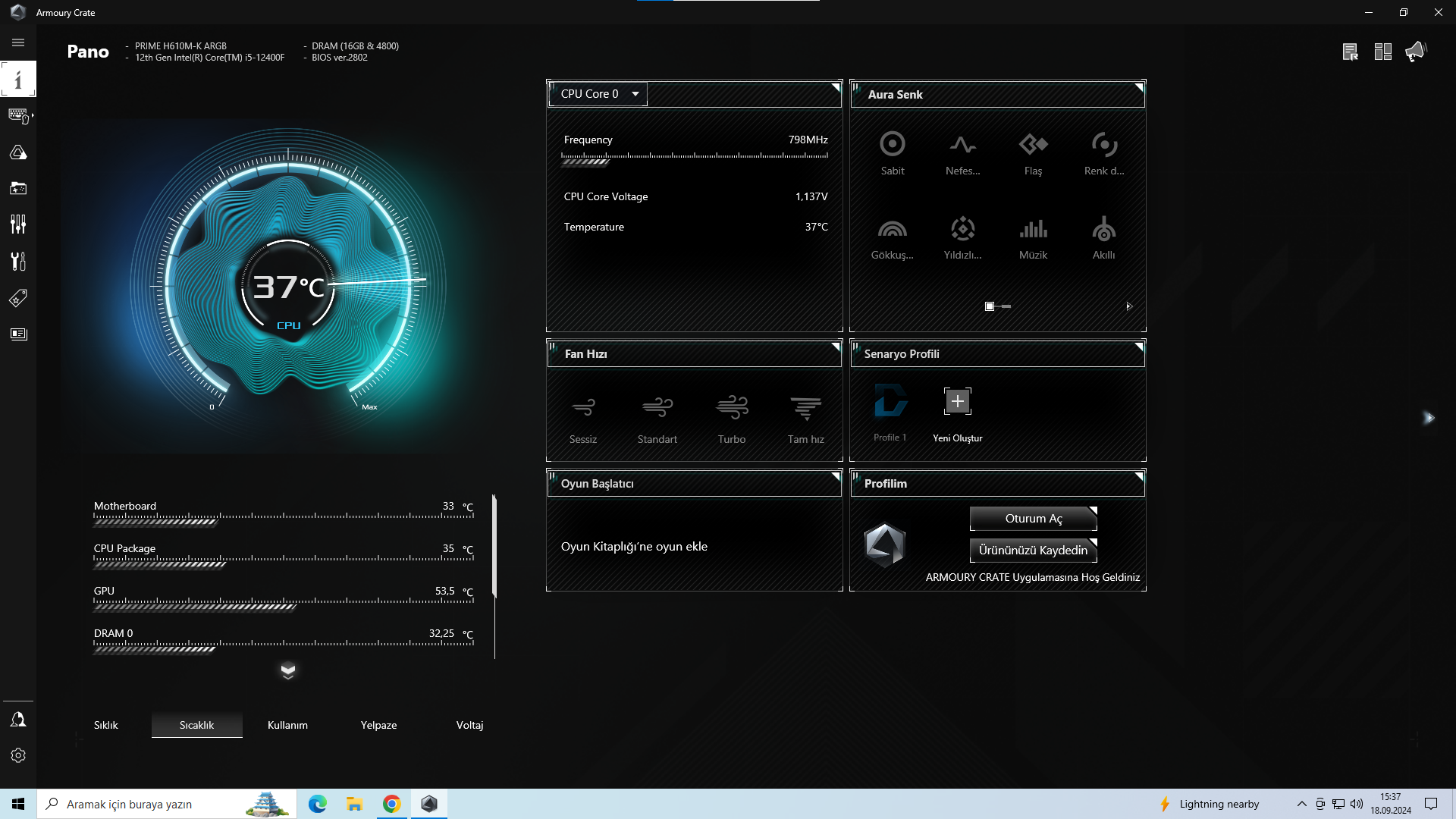Image resolution: width=1456 pixels, height=819 pixels.
Task: Open the user center notification icon
Action: [18, 719]
